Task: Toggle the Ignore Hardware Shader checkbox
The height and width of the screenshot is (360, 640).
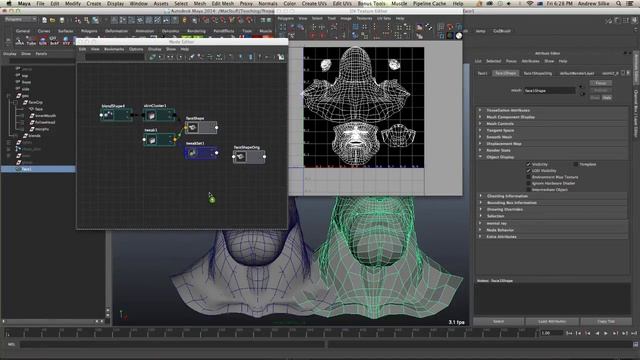Action: (x=529, y=183)
